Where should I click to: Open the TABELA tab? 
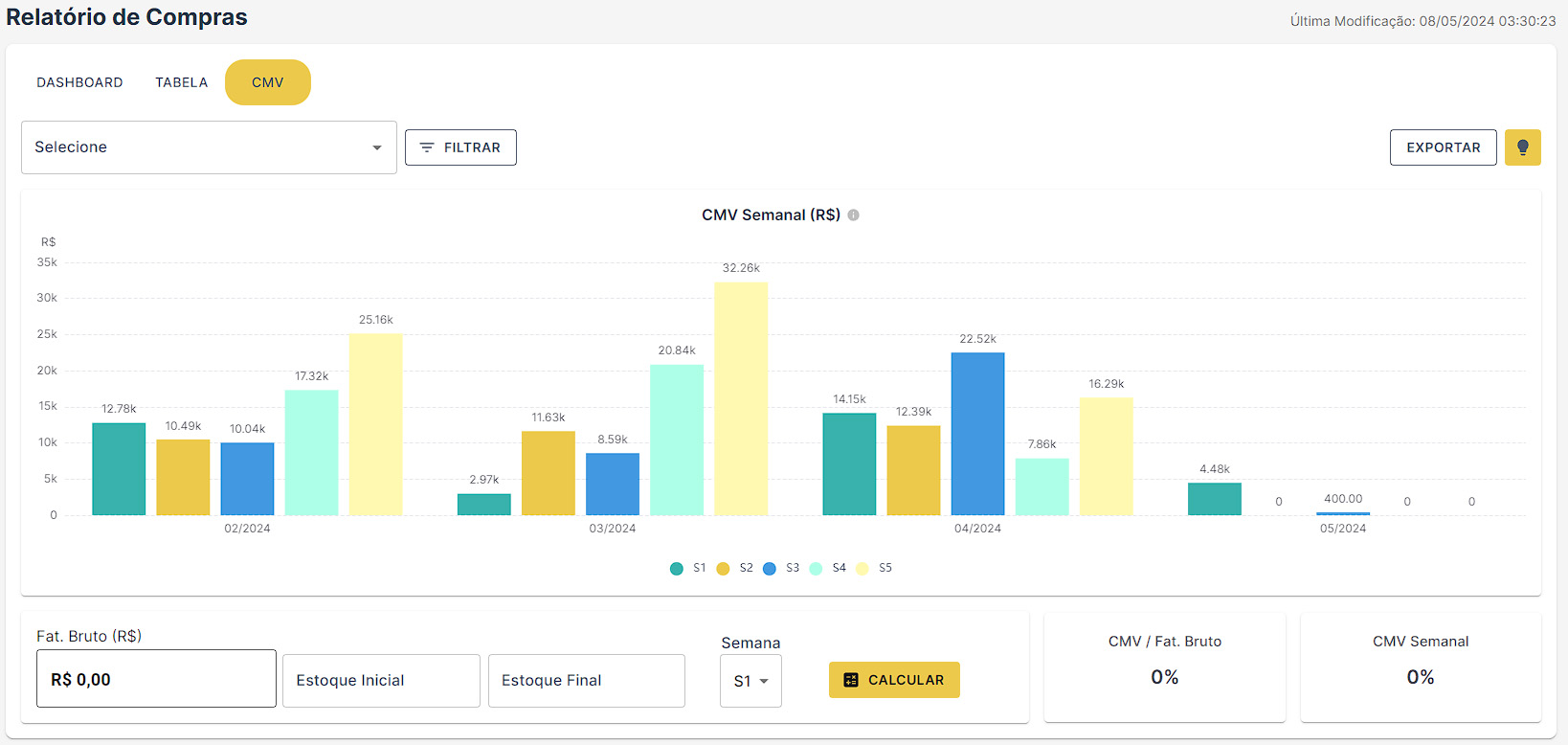pyautogui.click(x=181, y=82)
